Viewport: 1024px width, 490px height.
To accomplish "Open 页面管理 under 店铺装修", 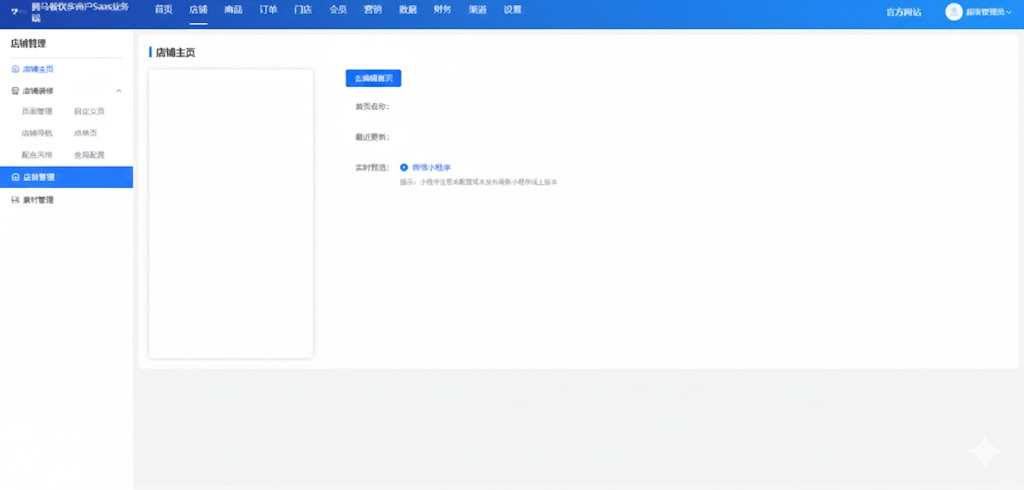I will point(37,112).
